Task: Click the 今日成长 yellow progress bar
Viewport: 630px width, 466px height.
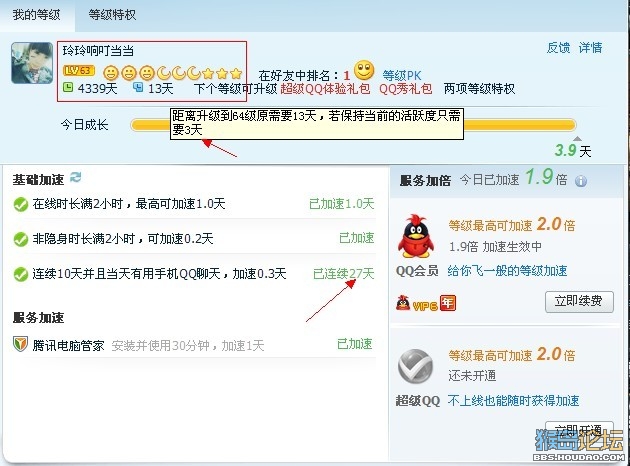Action: tap(353, 125)
